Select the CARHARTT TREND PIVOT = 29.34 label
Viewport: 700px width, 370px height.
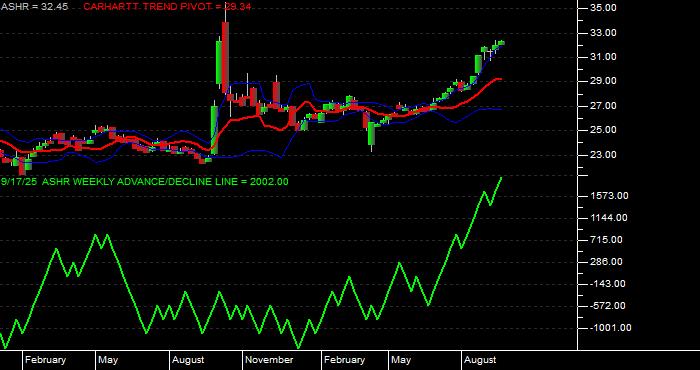[x=167, y=7]
